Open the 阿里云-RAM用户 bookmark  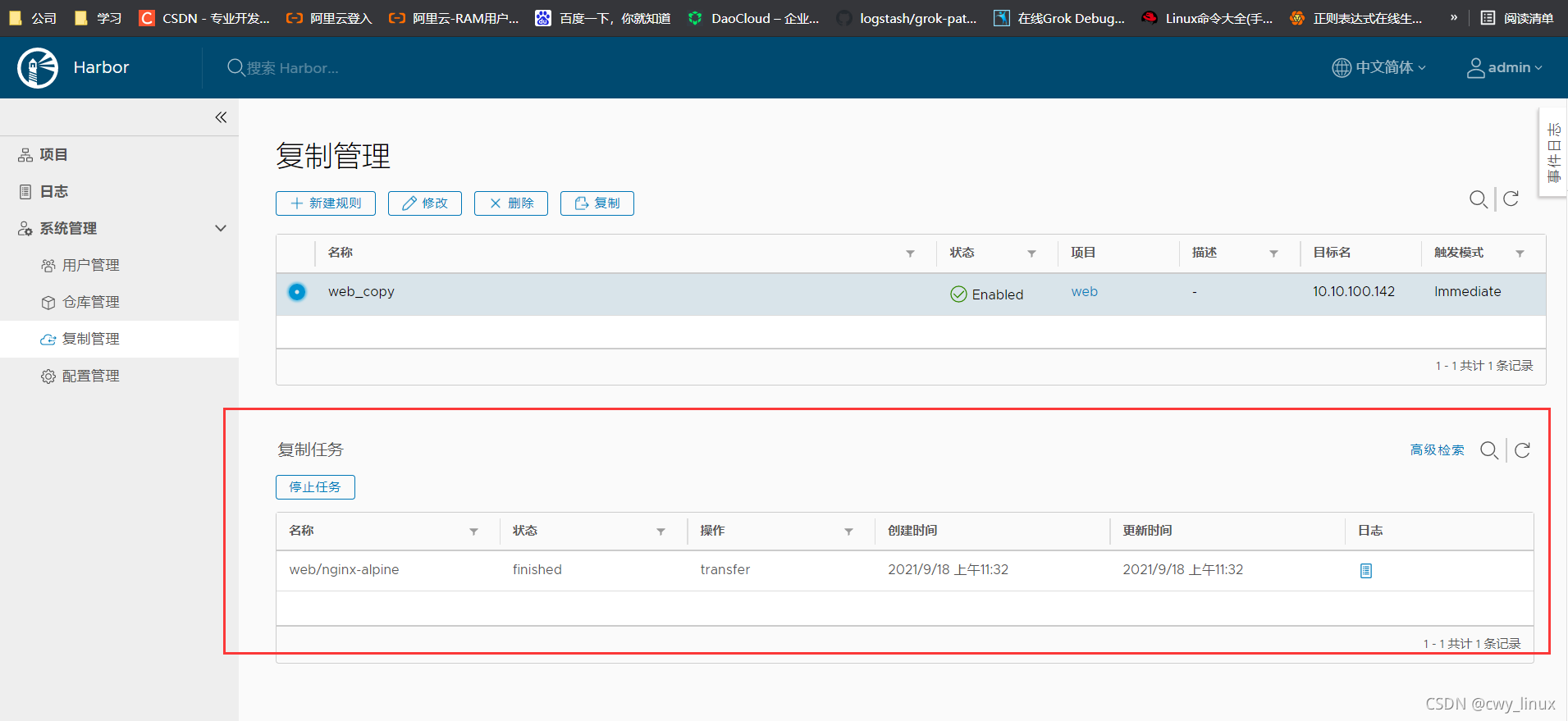pos(454,18)
